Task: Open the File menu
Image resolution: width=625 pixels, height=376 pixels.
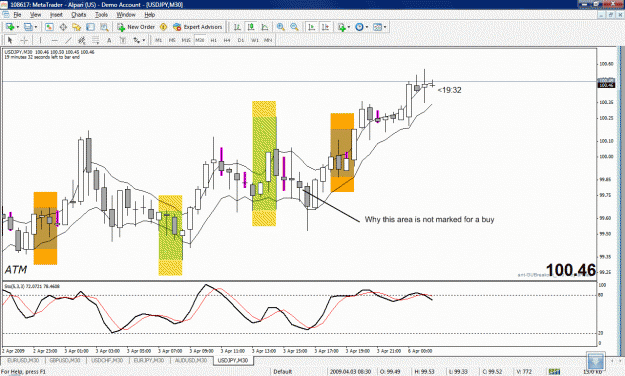Action: point(17,15)
